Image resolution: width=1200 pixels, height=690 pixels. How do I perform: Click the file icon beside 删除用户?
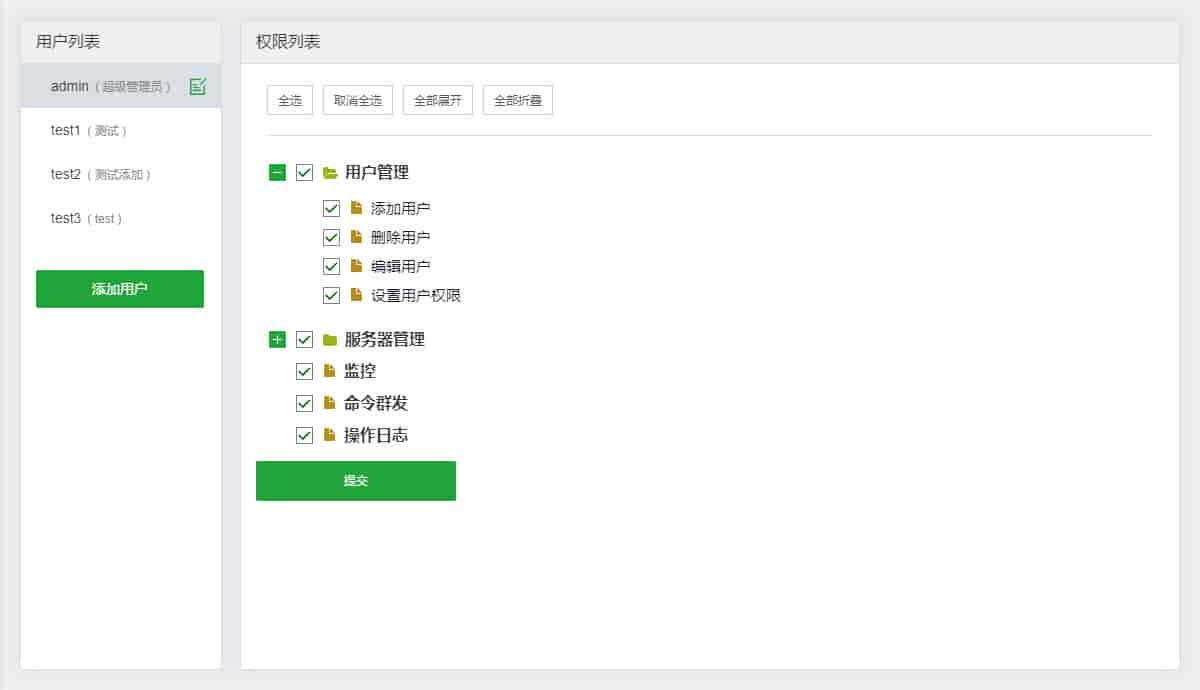(357, 237)
